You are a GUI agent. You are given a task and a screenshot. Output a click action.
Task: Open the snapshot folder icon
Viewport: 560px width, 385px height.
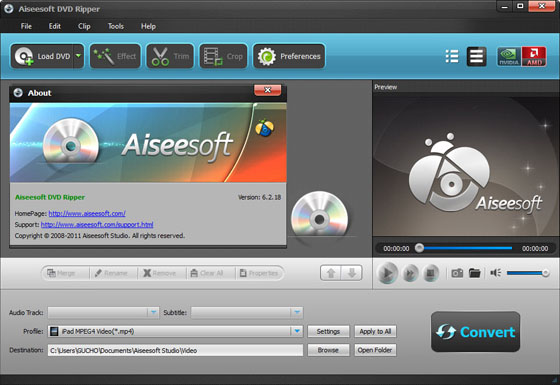click(x=475, y=273)
